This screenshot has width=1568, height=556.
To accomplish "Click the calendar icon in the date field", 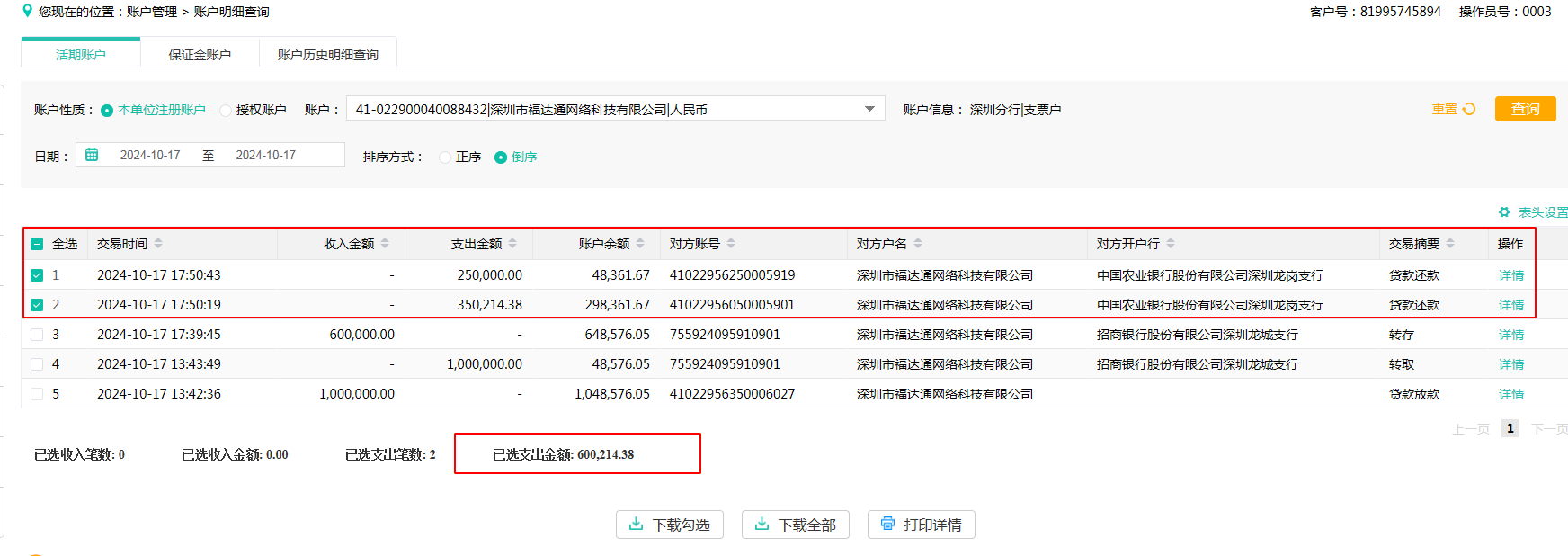I will [x=92, y=155].
